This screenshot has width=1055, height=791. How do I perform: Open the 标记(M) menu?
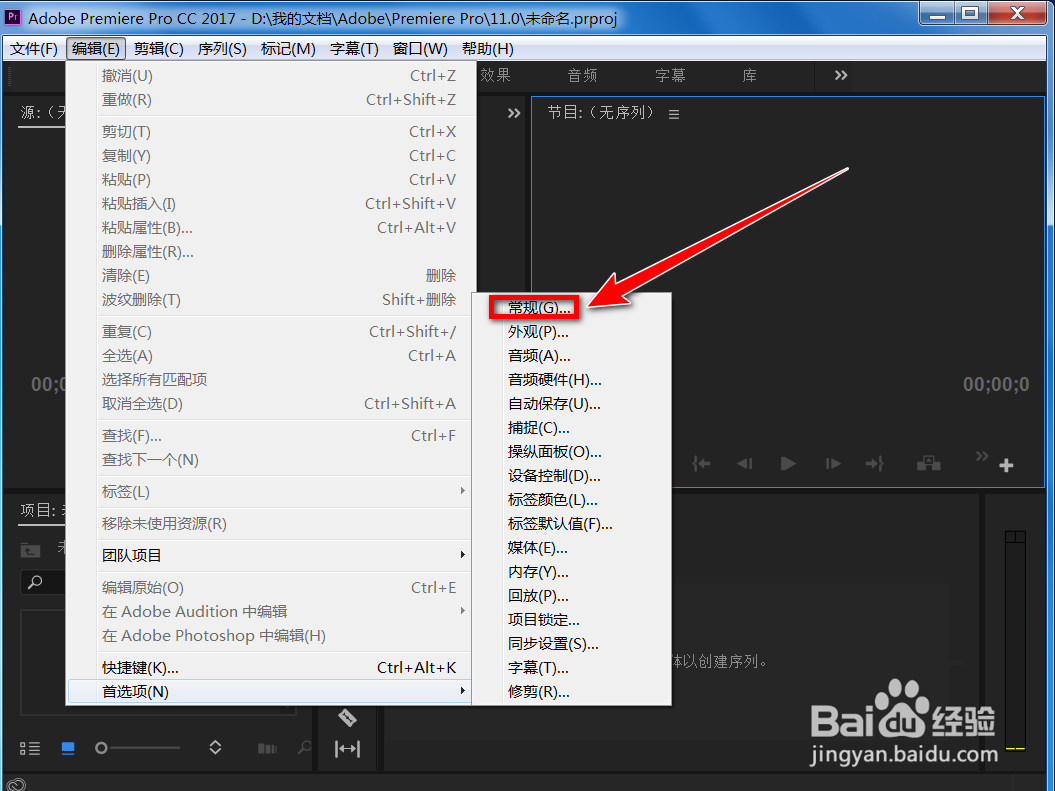[288, 49]
